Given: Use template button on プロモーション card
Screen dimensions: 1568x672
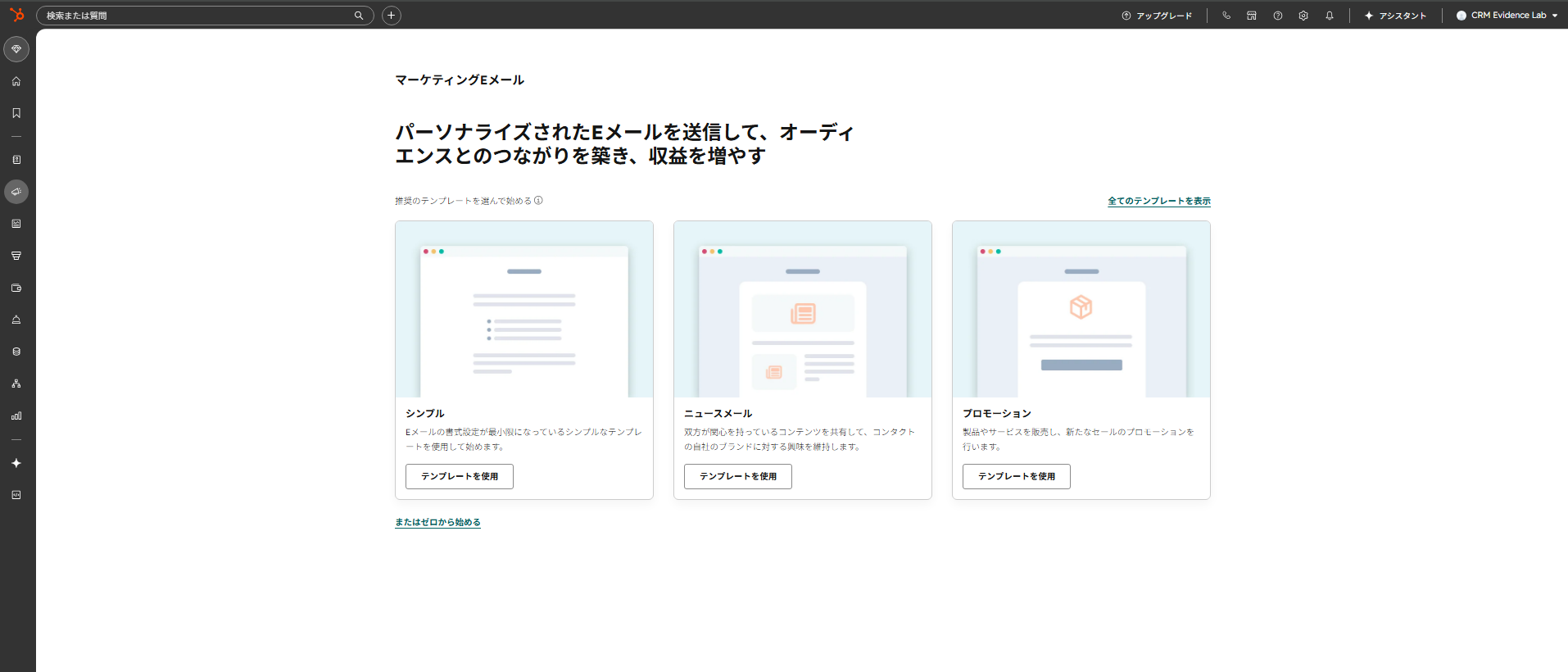Looking at the screenshot, I should tap(1017, 476).
